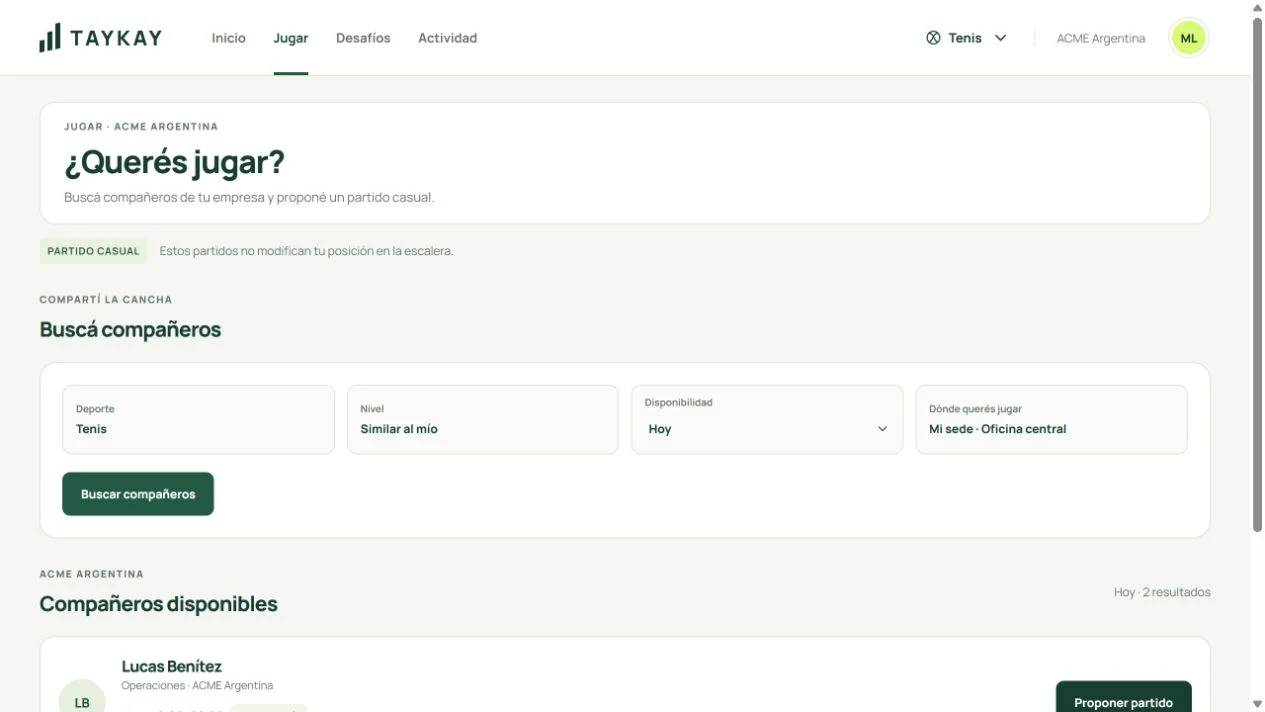Click the "Hoy · 2 resultados" text

click(1162, 592)
